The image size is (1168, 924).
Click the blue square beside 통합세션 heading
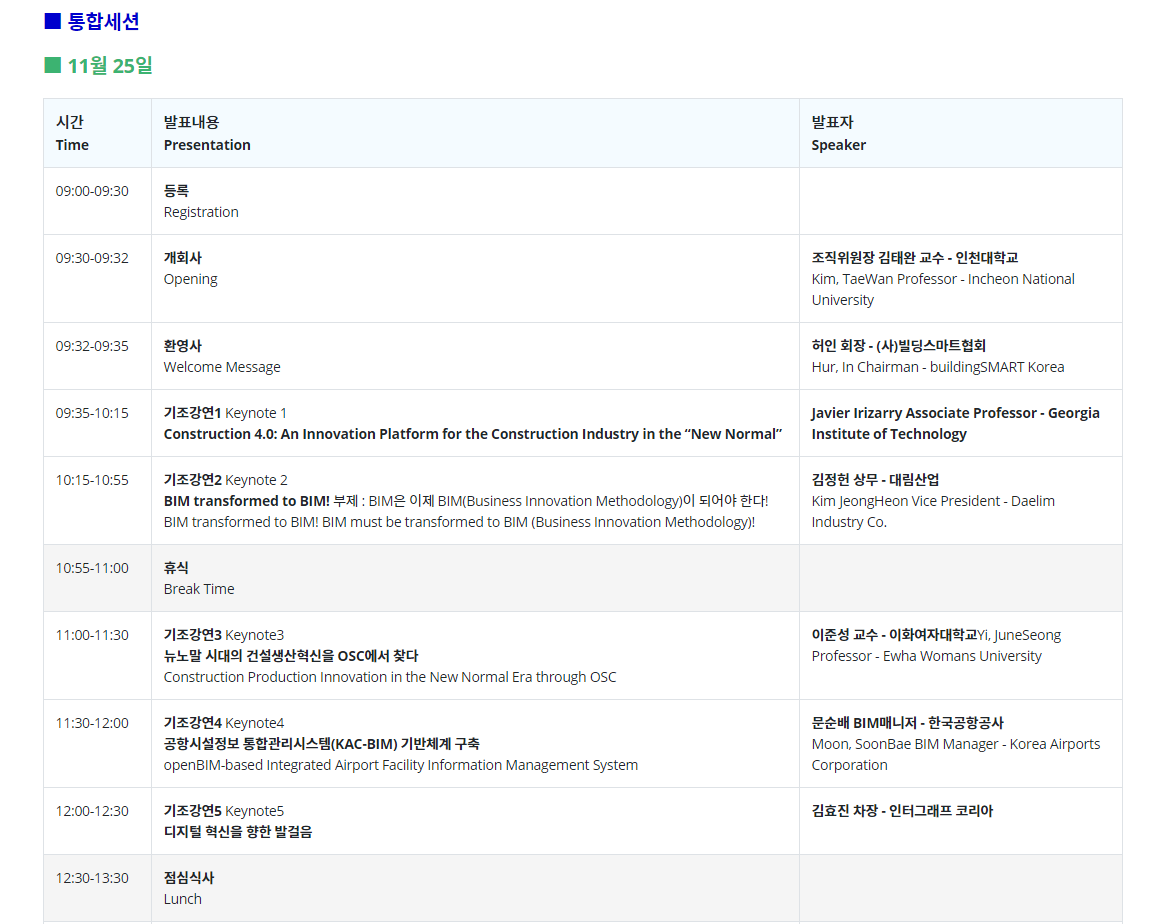53,21
